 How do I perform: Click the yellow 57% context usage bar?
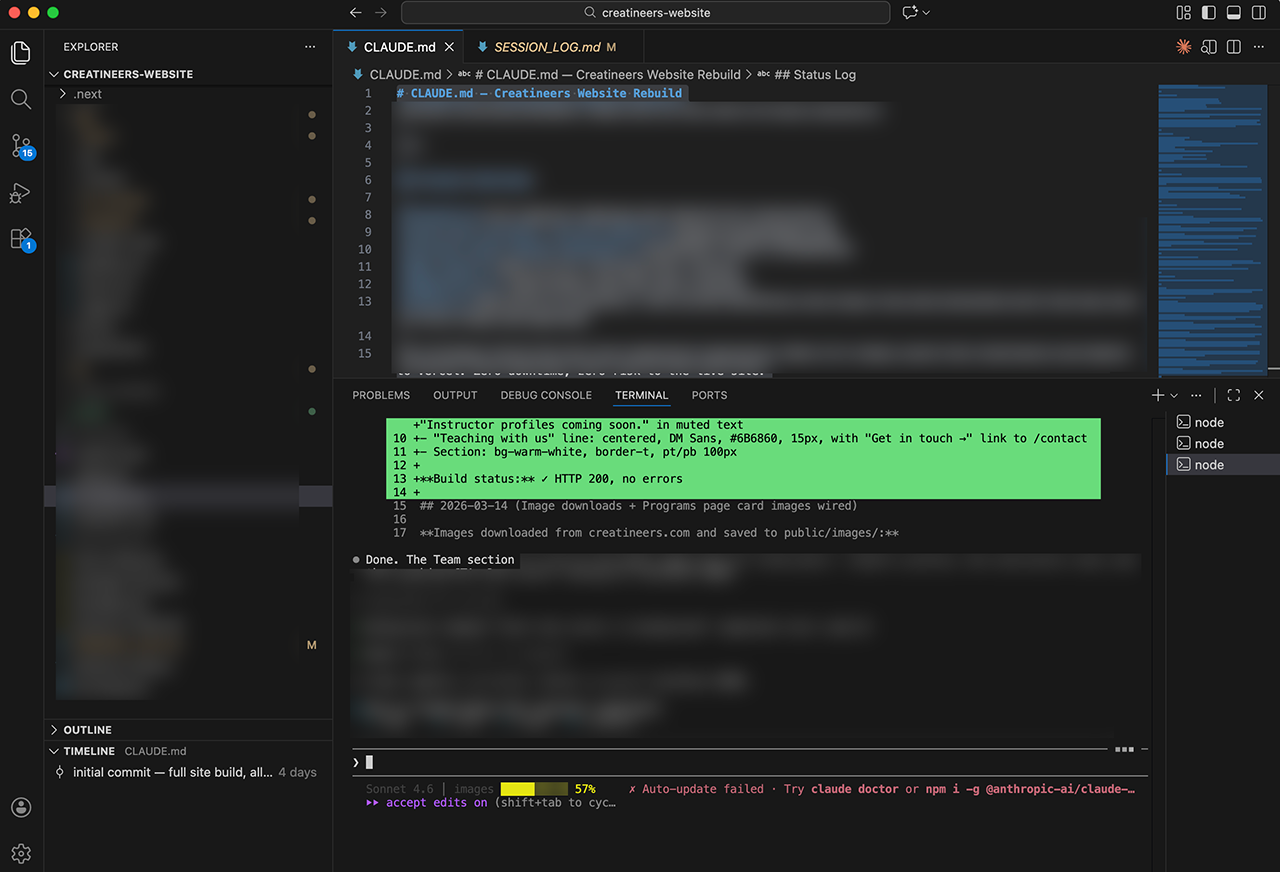[534, 789]
